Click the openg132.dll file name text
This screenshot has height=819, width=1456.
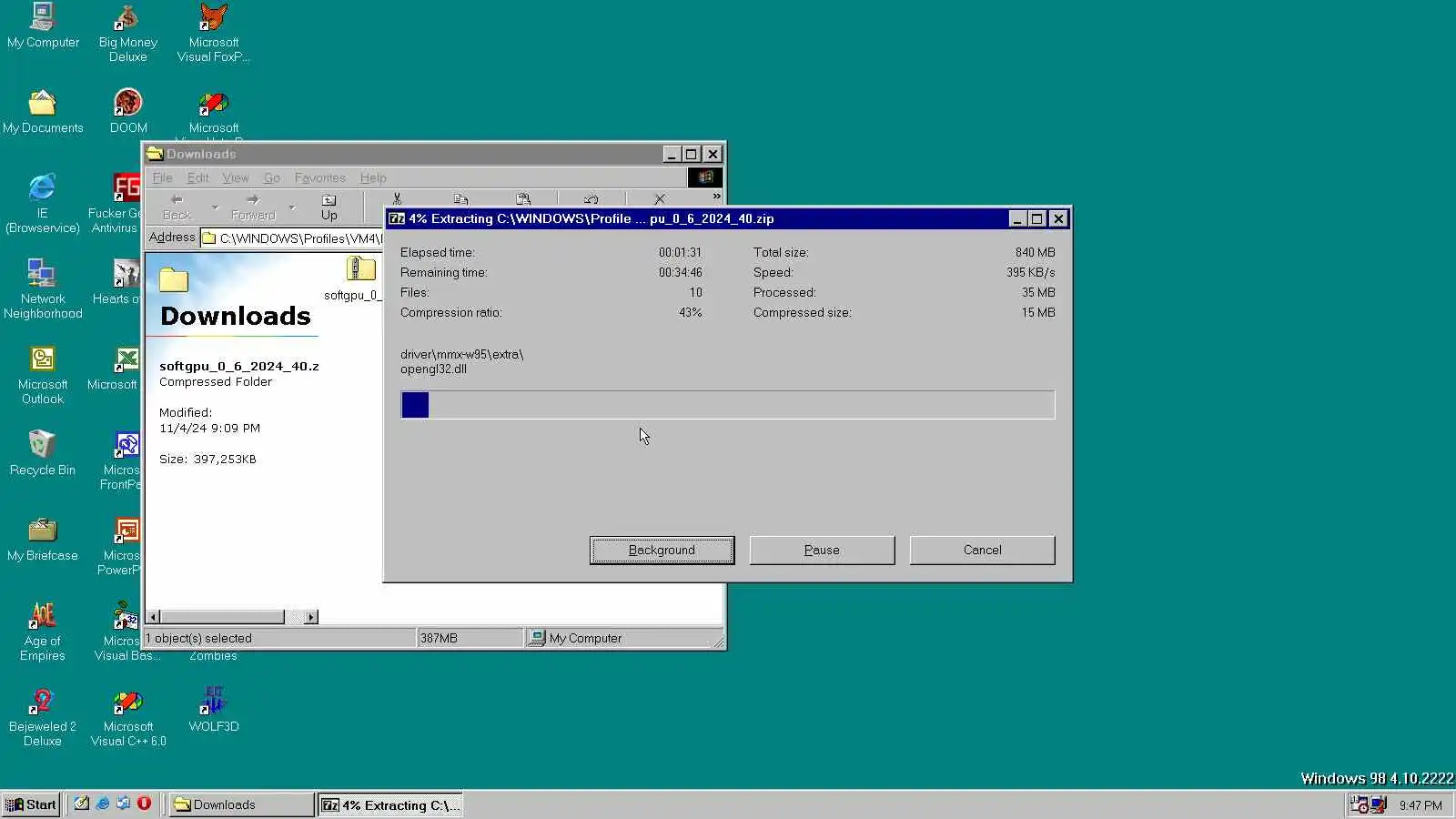coord(433,369)
